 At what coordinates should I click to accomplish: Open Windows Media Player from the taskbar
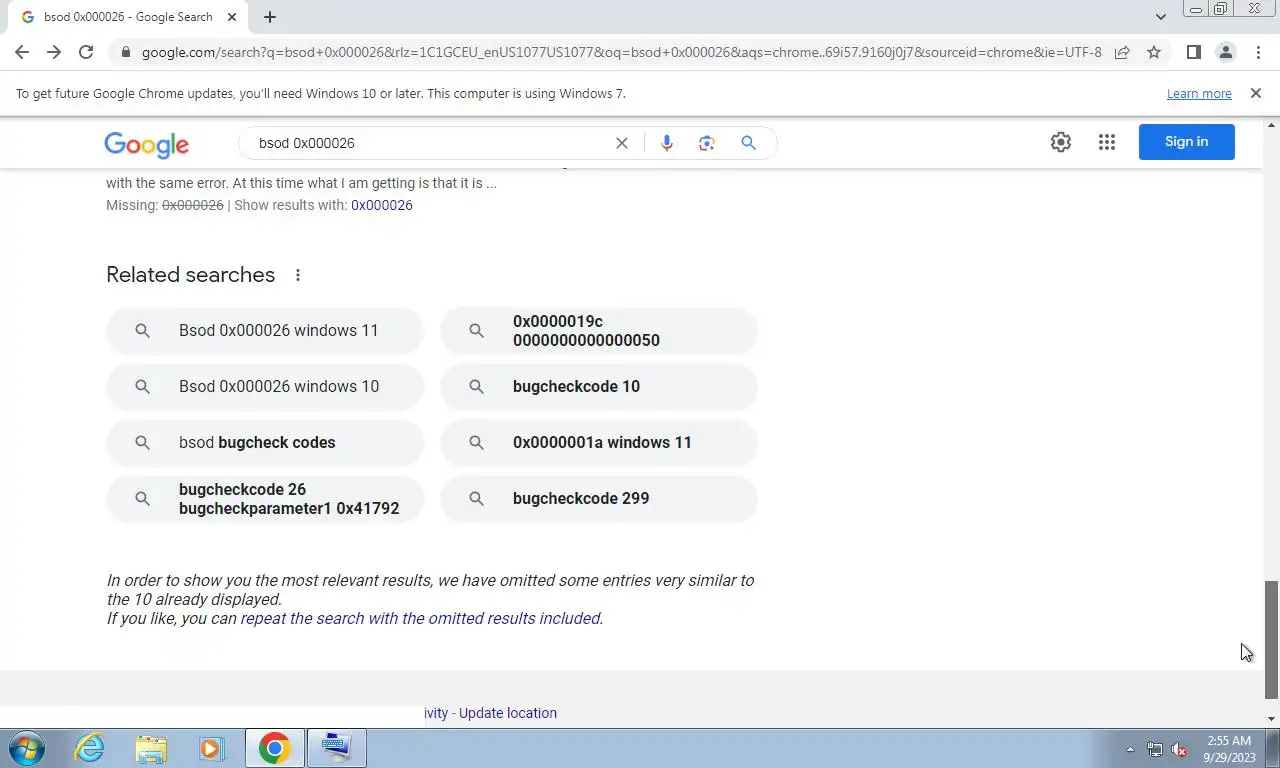click(211, 748)
